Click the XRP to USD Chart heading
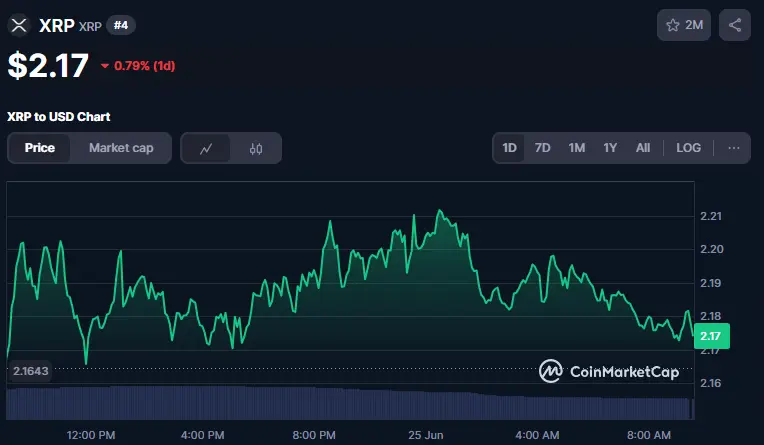 coord(58,117)
